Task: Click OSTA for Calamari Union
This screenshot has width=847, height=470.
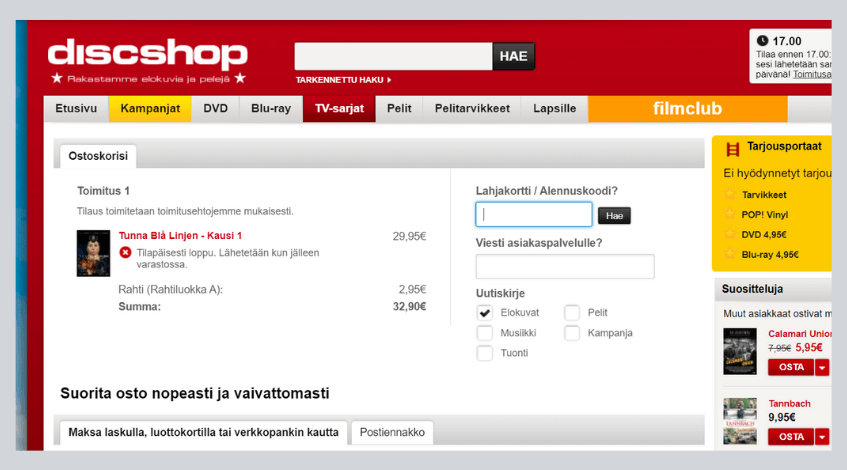Action: [791, 367]
